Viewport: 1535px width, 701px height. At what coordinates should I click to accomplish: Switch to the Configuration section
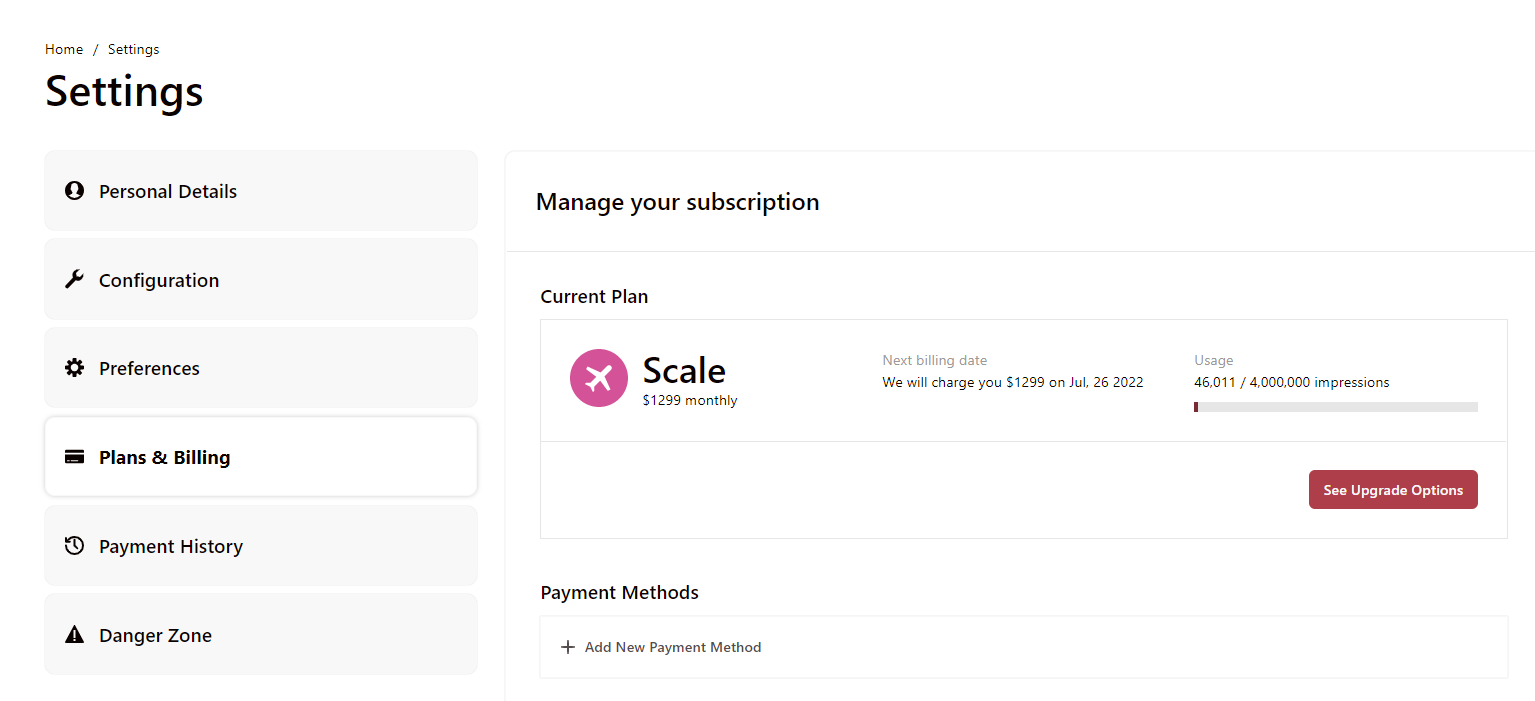coord(261,280)
